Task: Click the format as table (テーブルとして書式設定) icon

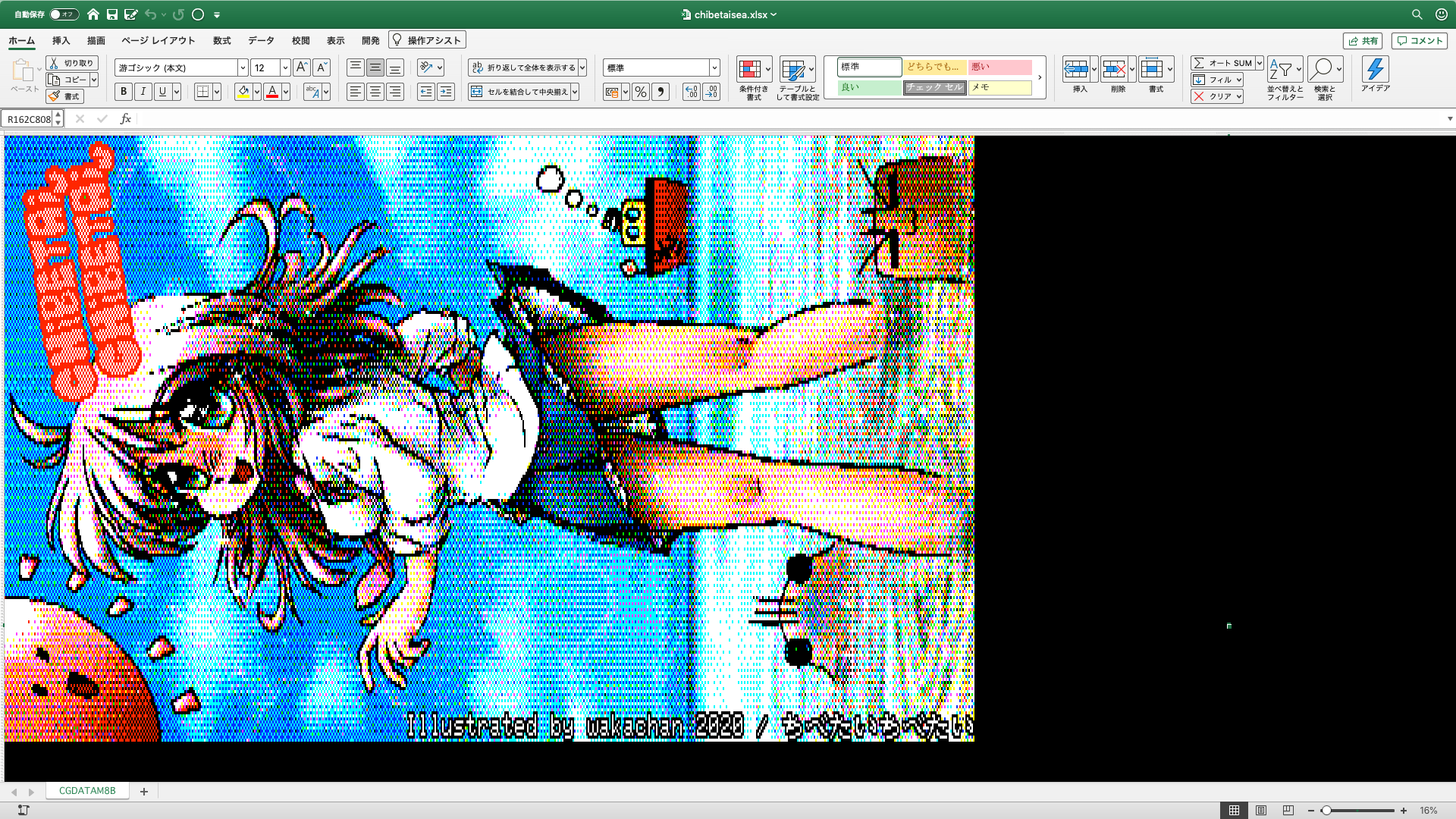Action: point(793,70)
